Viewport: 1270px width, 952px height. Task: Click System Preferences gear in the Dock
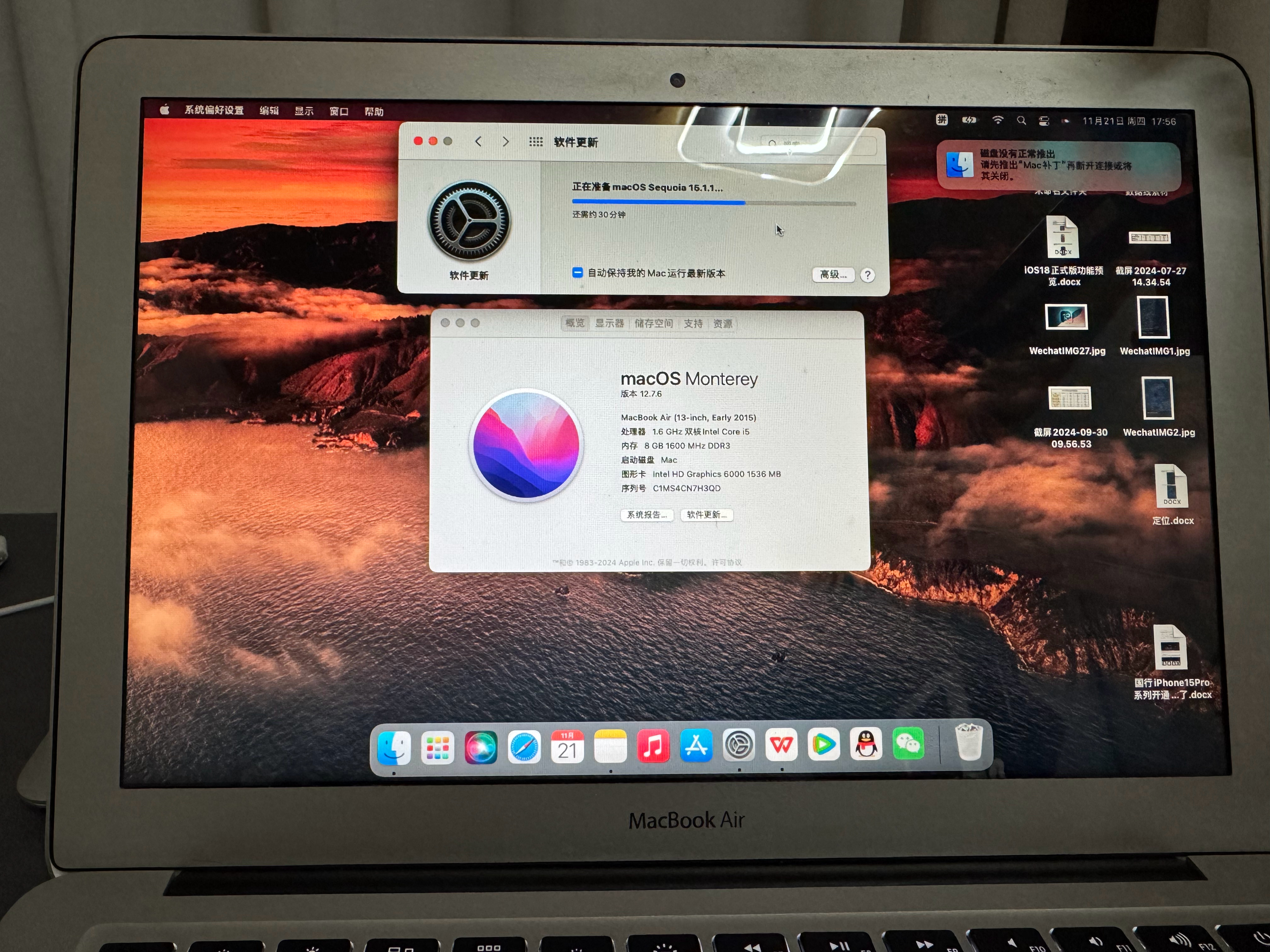[739, 745]
